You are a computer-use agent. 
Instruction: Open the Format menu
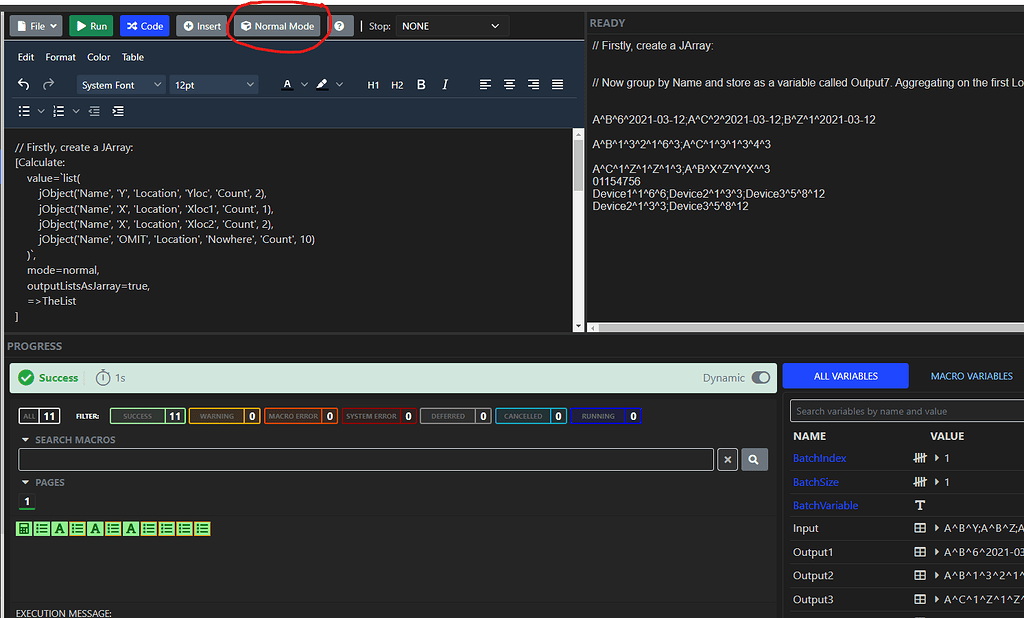(60, 57)
